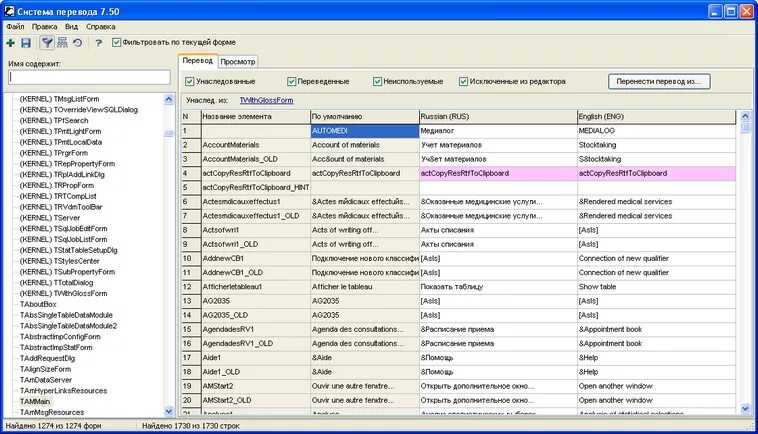Click 'Учет материалов' Russian cell
This screenshot has width=758, height=434.
pyautogui.click(x=498, y=145)
